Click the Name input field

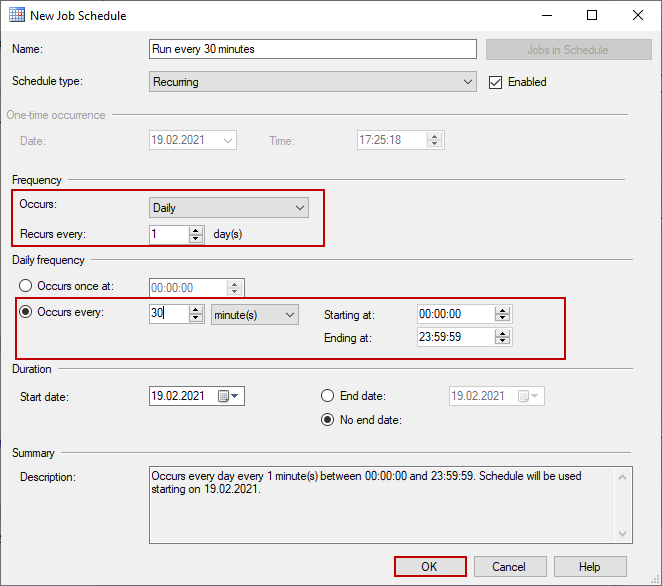312,49
